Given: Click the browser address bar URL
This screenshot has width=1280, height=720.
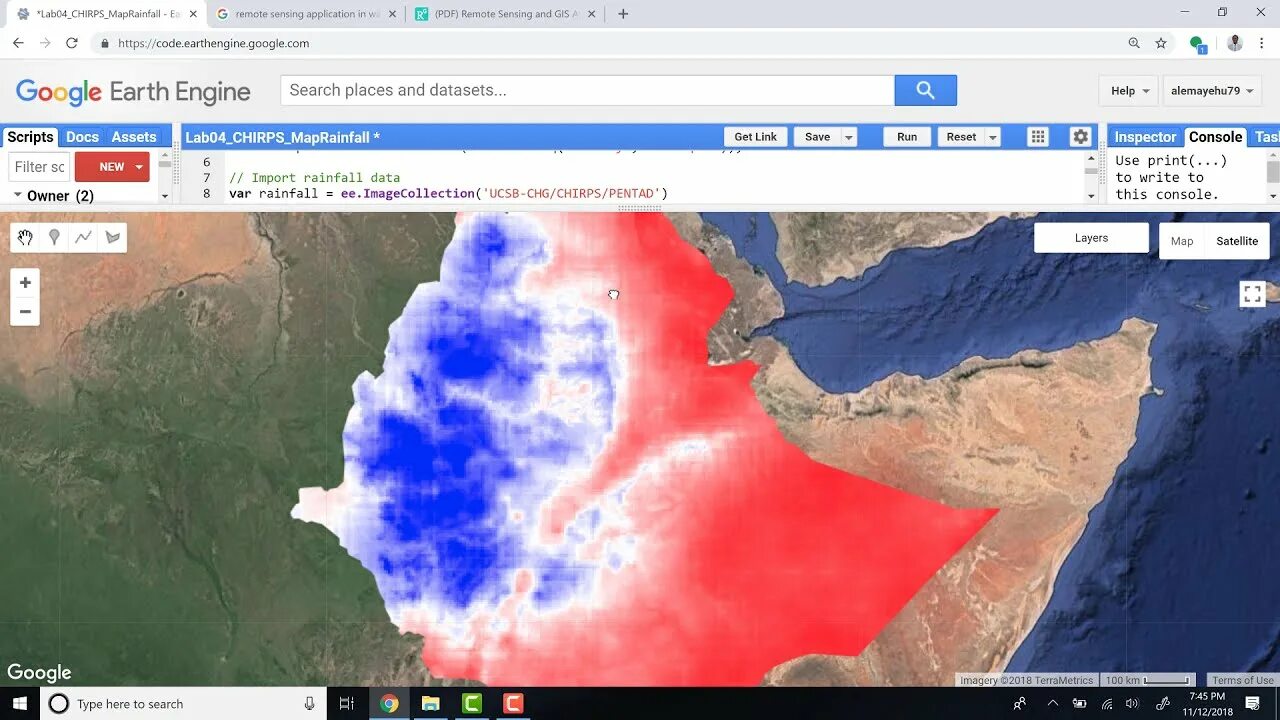Looking at the screenshot, I should click(x=213, y=43).
